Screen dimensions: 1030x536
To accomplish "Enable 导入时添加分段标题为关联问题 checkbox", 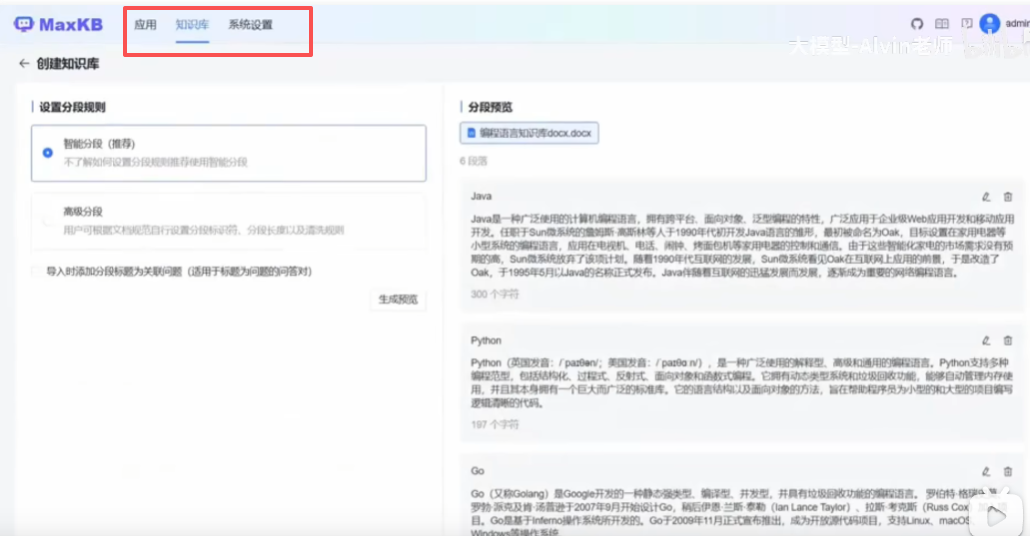I will [37, 271].
